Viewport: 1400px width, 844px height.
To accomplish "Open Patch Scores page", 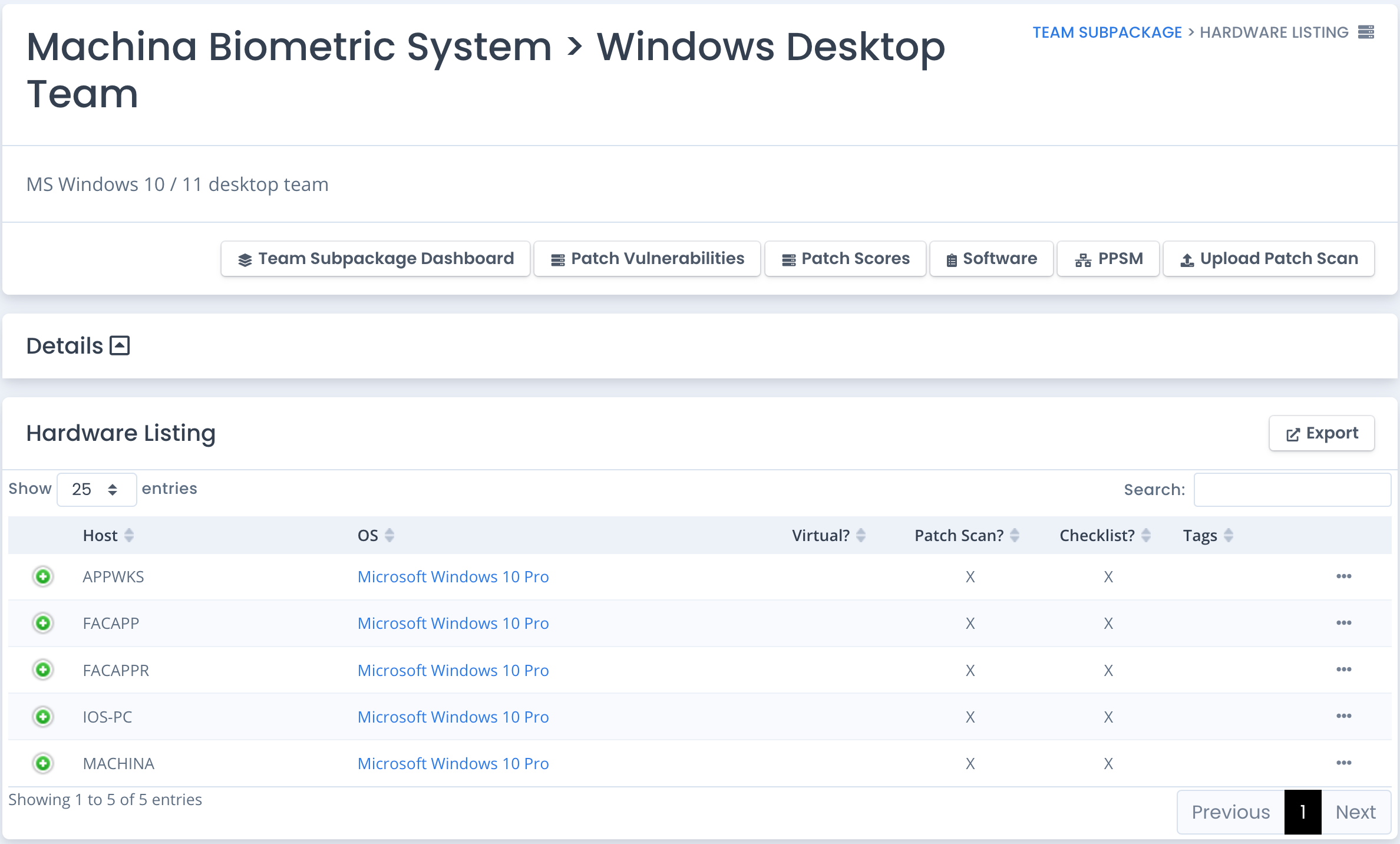I will coord(846,259).
